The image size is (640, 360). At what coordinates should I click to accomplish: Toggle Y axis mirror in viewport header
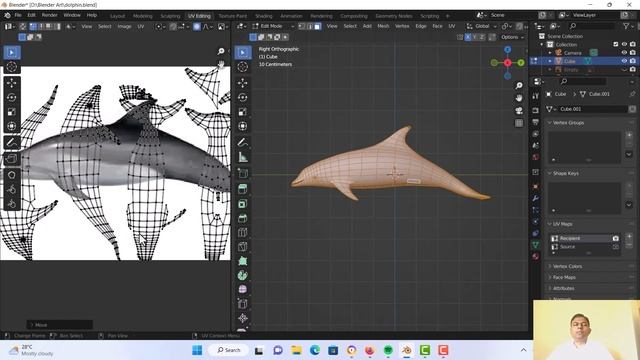pos(475,37)
